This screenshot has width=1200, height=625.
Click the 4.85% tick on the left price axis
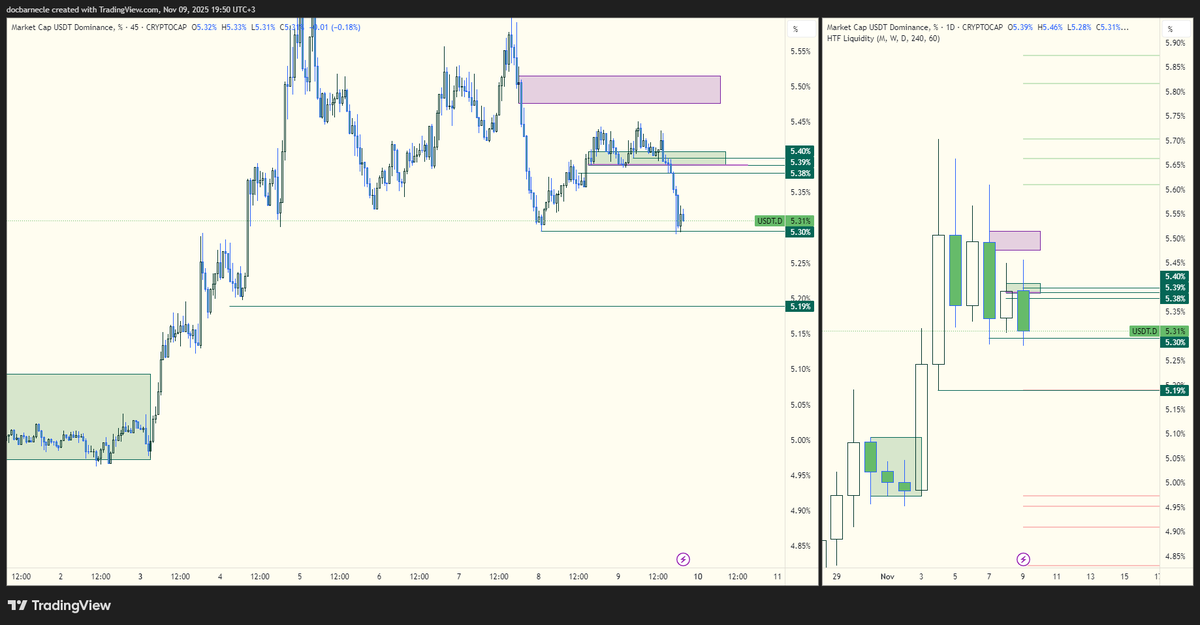pos(800,546)
